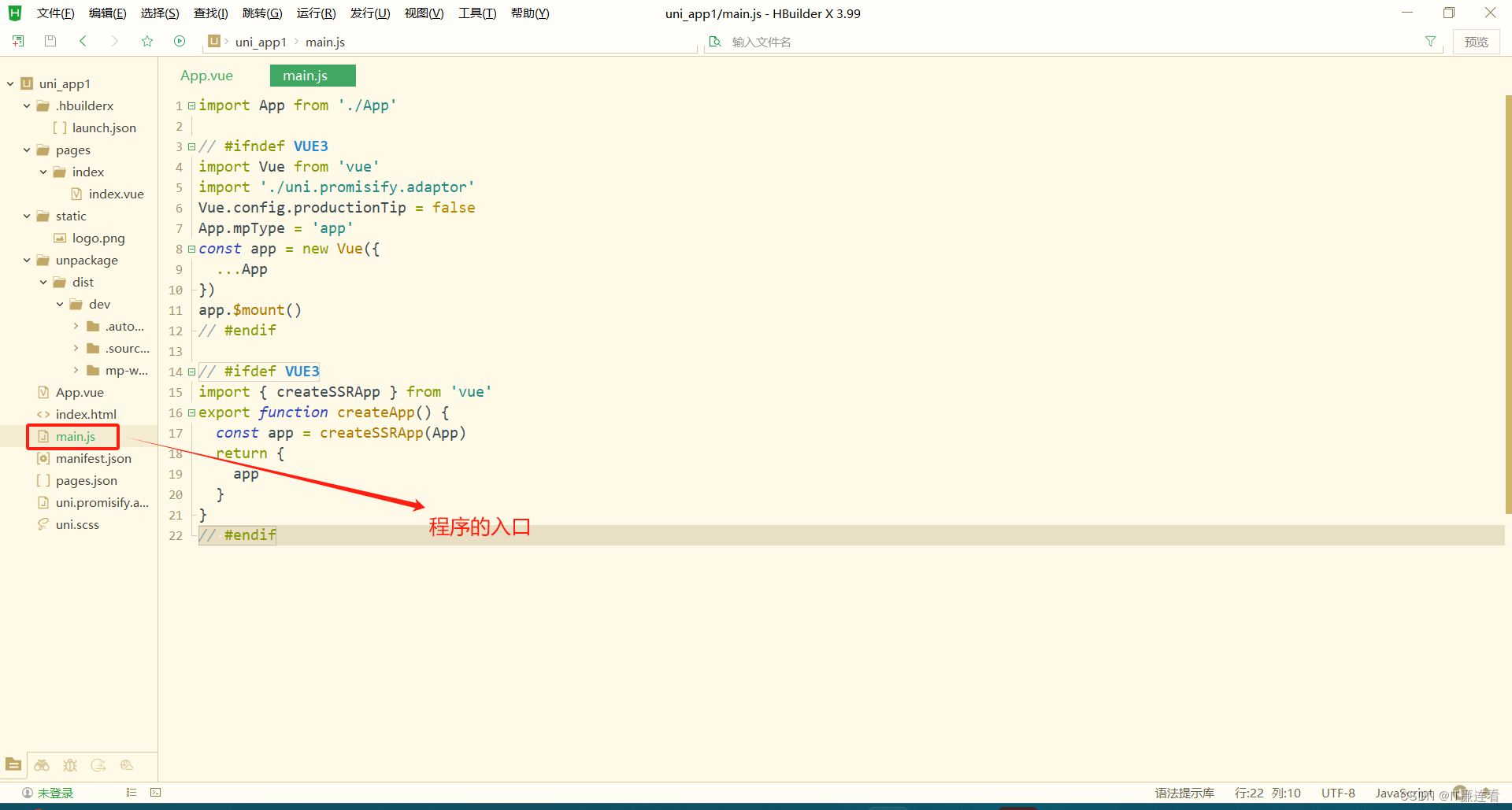Open the cloud web panel icon

click(127, 764)
